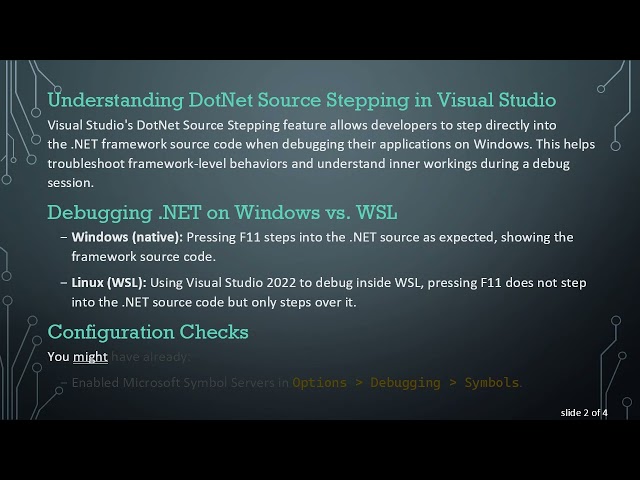Viewport: 640px width, 480px height.
Task: Click the heading "Debugging .NET on Windows vs. WSL"
Action: pyautogui.click(x=222, y=213)
